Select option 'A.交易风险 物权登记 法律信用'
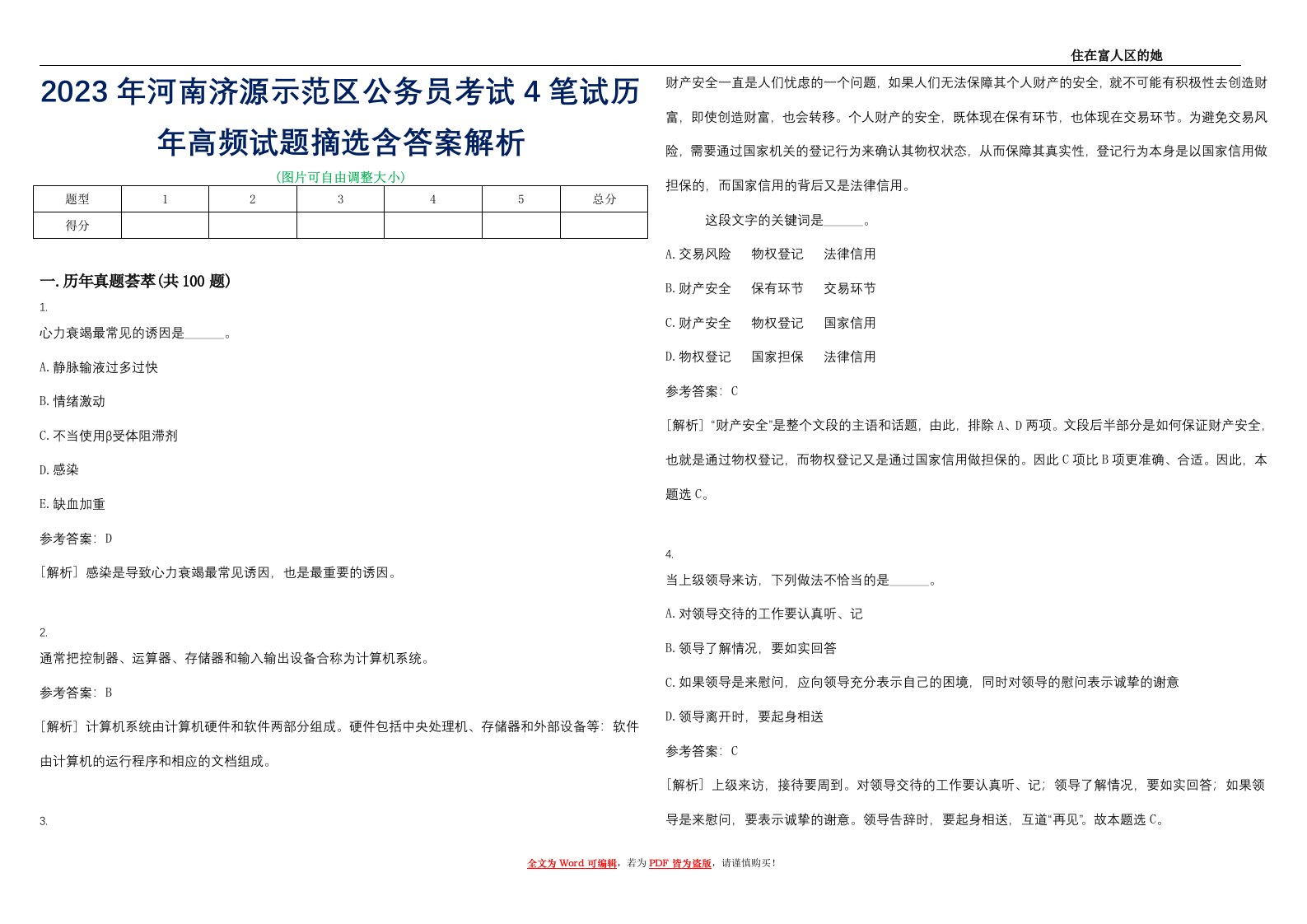Screen dimensions: 1307x924 point(771,254)
